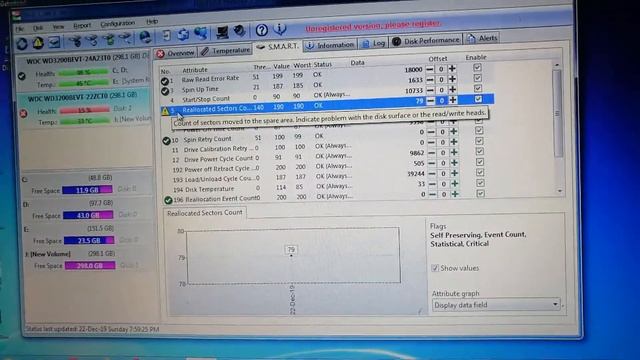Toggle Enable checkbox for data value 39244
640x360 pixels.
[x=480, y=172]
